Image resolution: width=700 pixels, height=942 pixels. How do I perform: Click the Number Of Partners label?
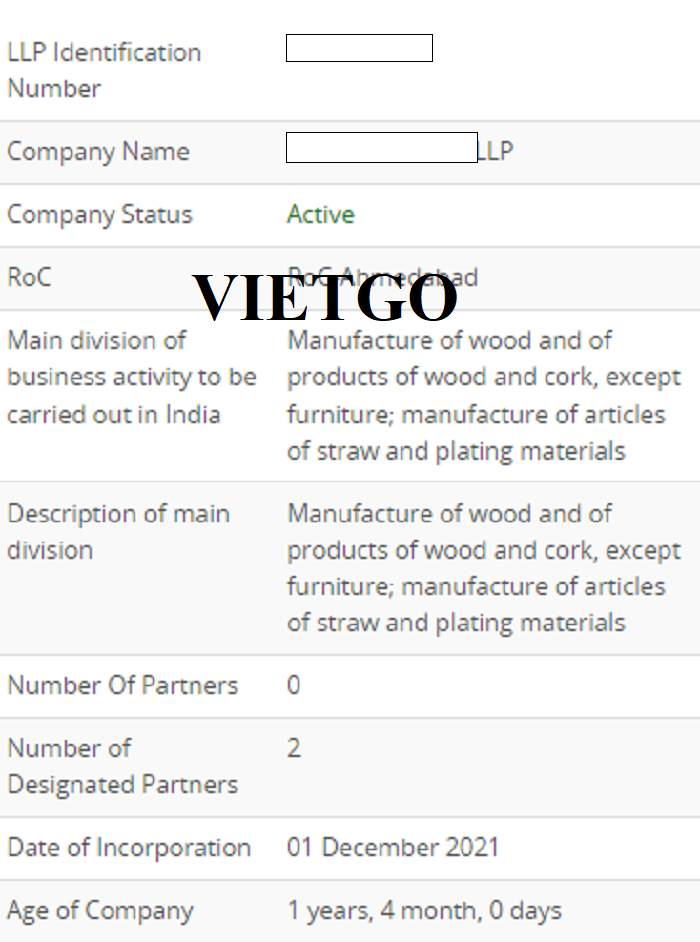pos(123,685)
